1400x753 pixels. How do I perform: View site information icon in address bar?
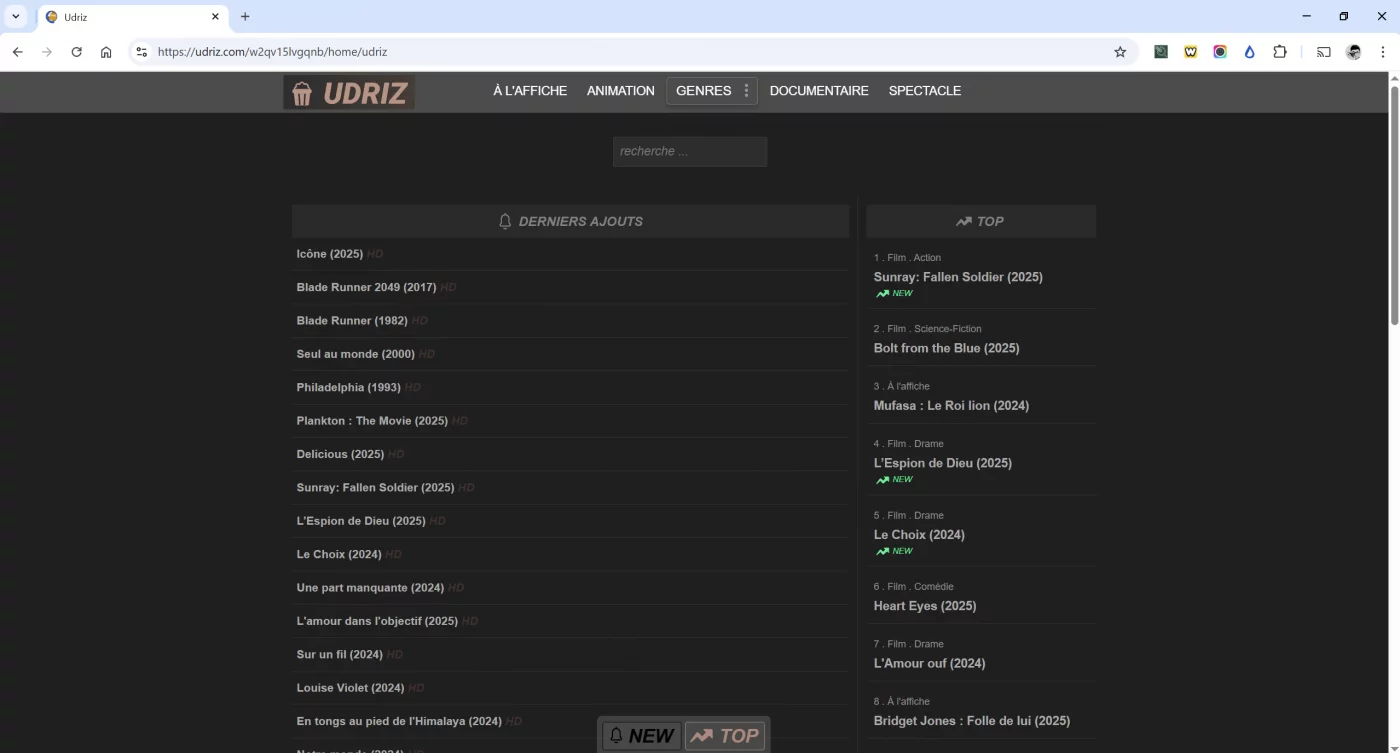point(141,52)
